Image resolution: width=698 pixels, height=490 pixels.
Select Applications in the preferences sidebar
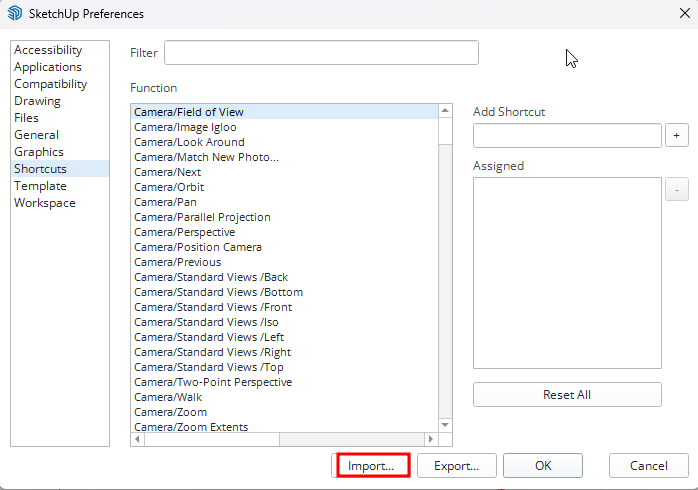tap(60, 67)
